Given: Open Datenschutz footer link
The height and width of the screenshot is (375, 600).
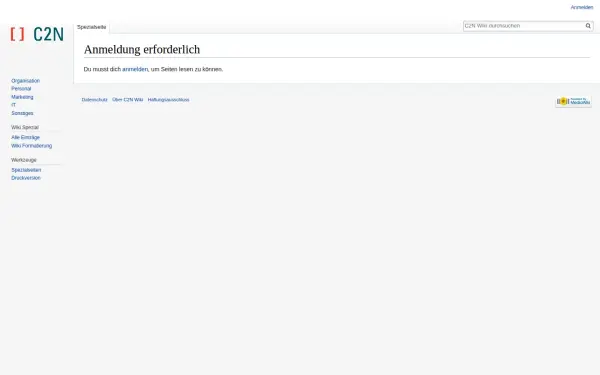Looking at the screenshot, I should pyautogui.click(x=95, y=99).
